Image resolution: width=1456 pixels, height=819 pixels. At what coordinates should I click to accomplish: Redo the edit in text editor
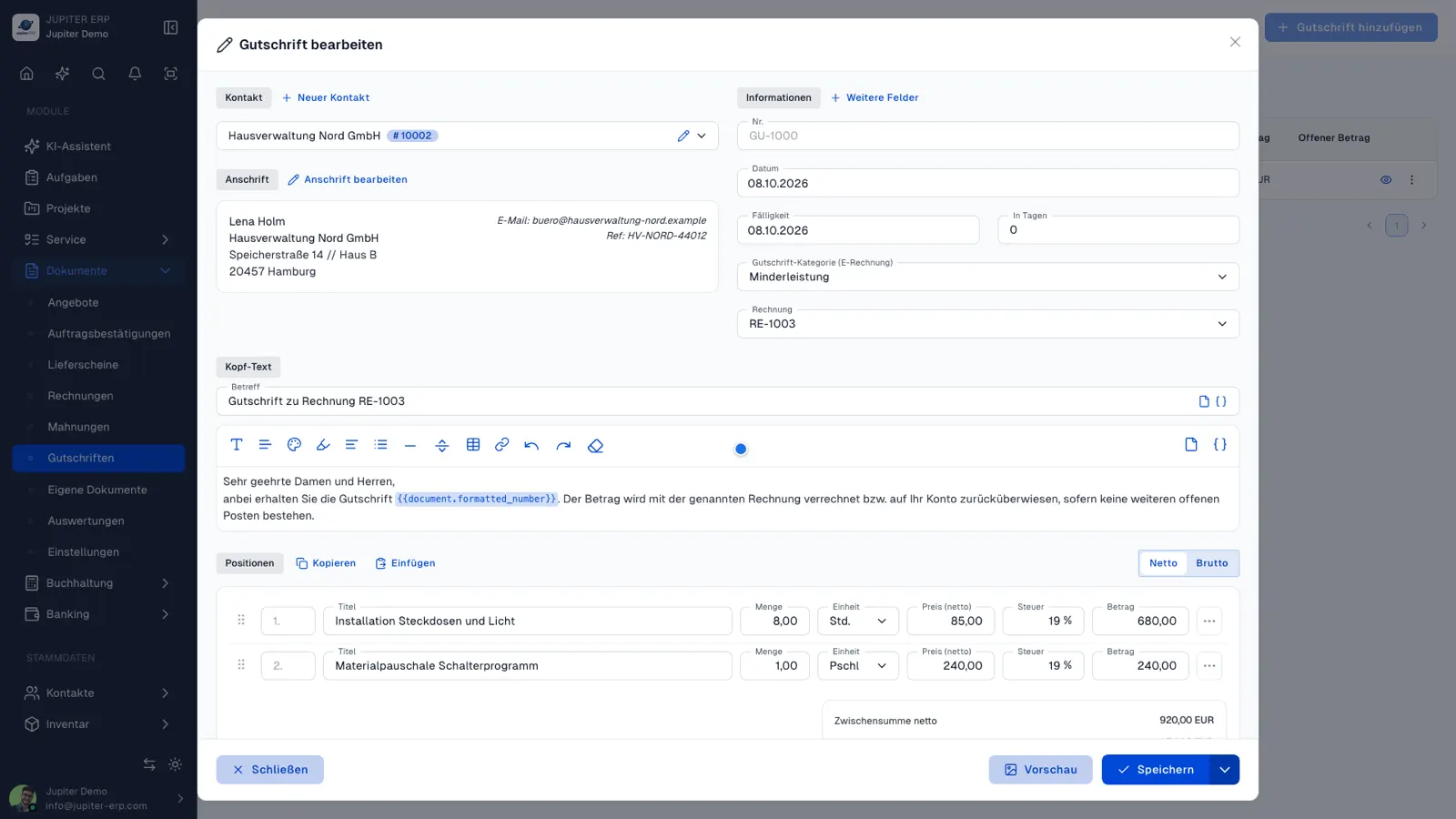(563, 445)
